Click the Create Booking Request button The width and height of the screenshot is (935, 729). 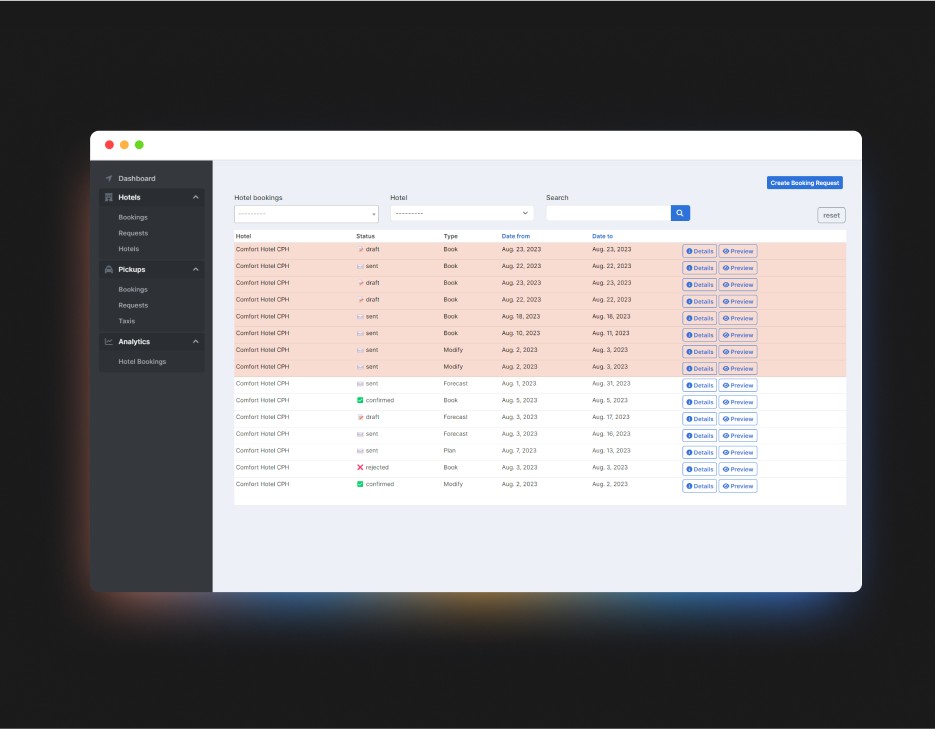pos(804,183)
